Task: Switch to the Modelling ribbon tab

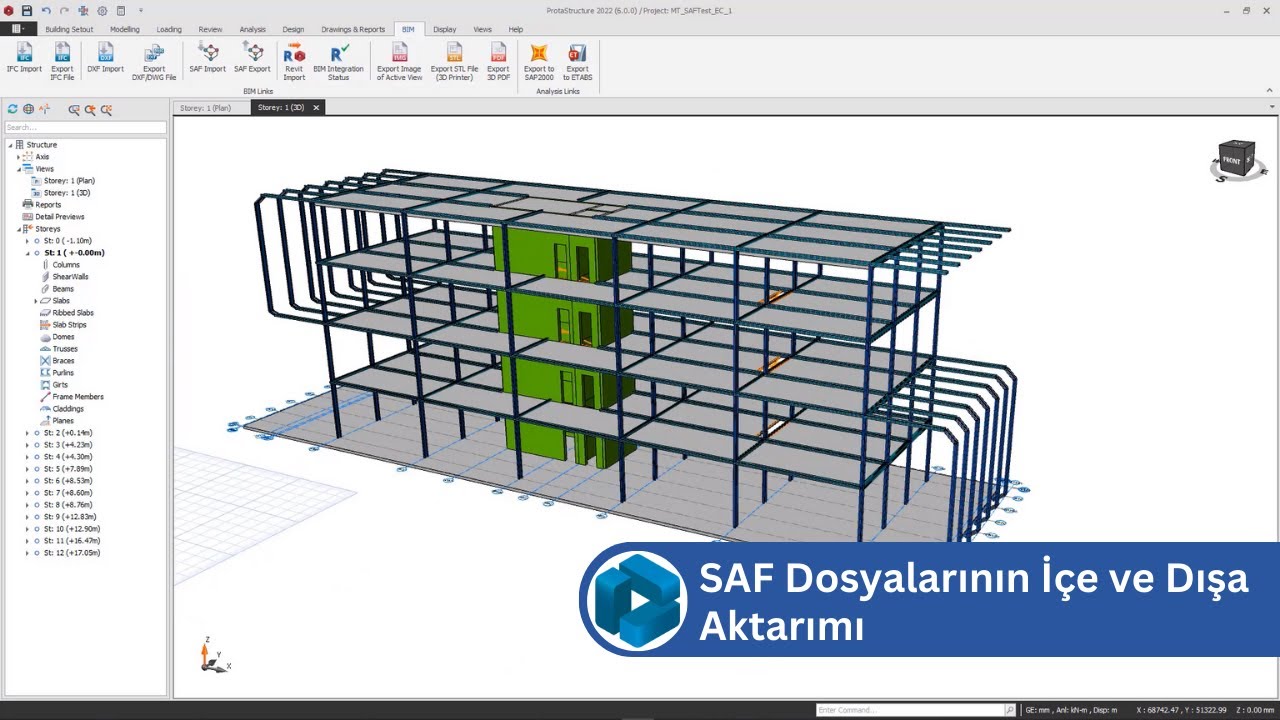Action: (125, 29)
